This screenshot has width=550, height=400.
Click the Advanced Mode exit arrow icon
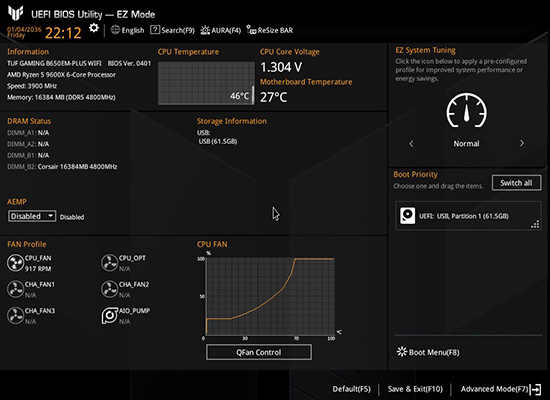pyautogui.click(x=536, y=389)
